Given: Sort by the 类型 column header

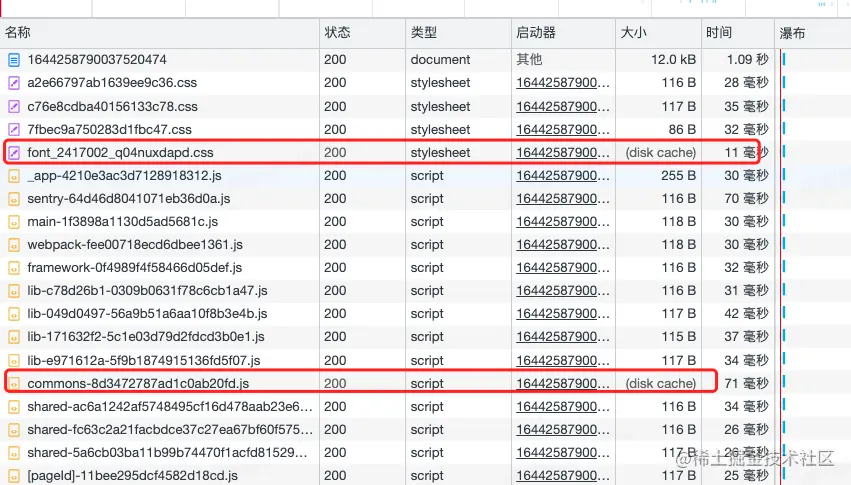Looking at the screenshot, I should point(459,33).
